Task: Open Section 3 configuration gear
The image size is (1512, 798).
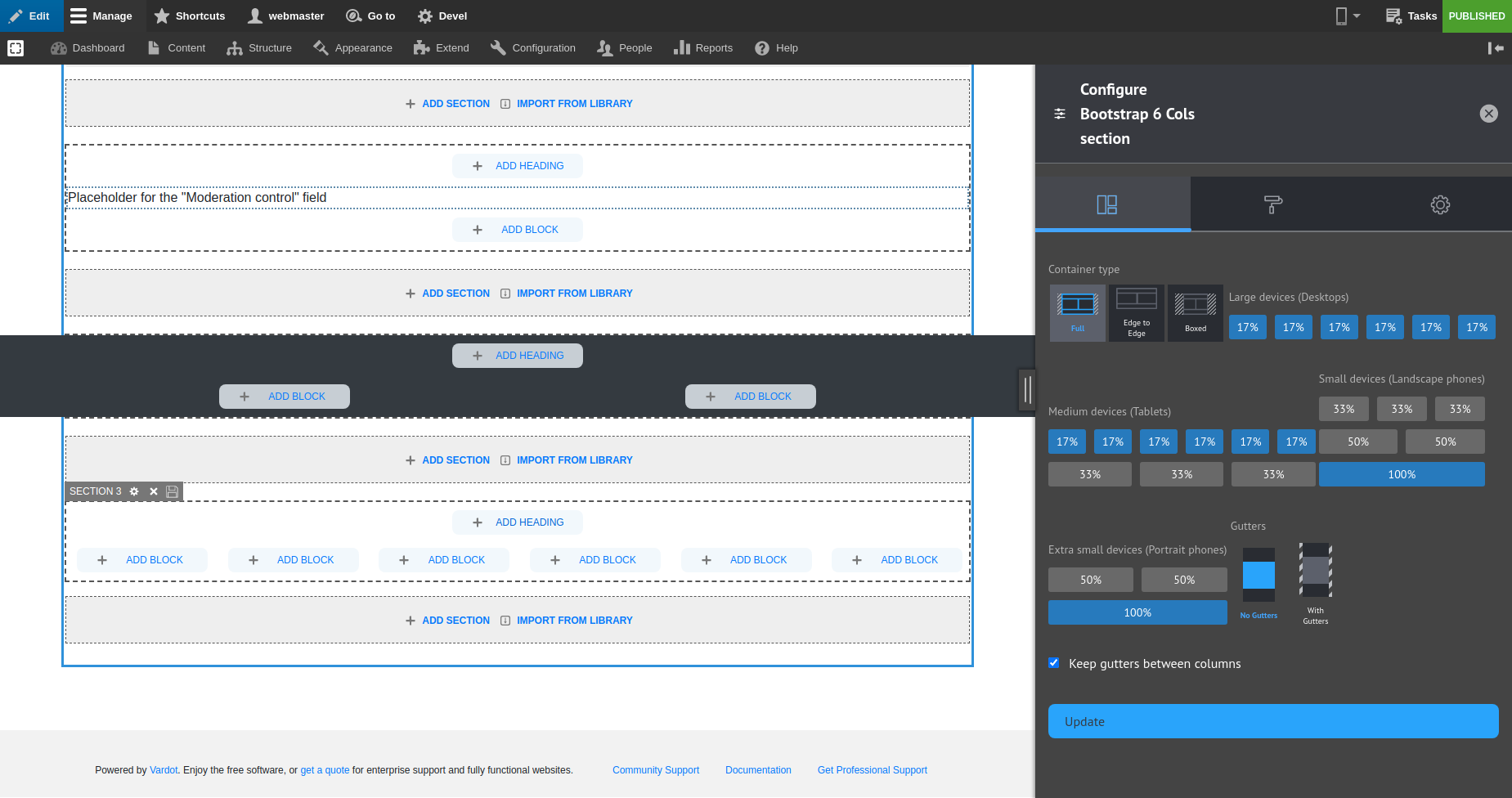Action: [x=134, y=491]
